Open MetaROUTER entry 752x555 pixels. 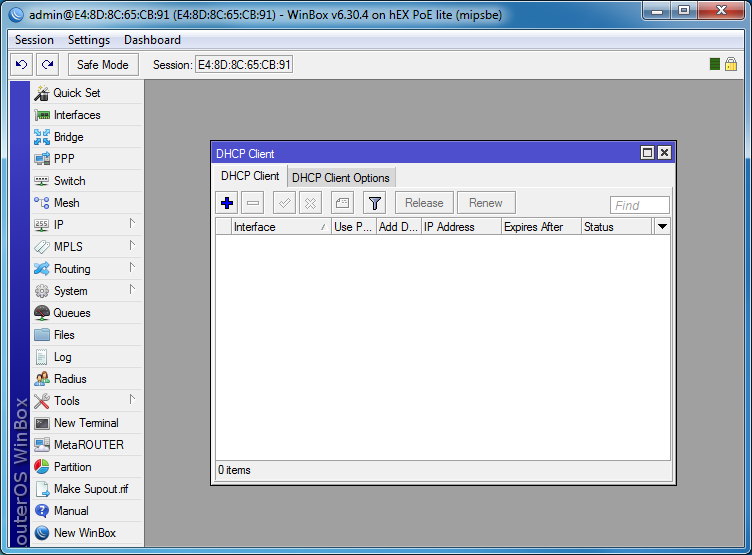pos(88,445)
